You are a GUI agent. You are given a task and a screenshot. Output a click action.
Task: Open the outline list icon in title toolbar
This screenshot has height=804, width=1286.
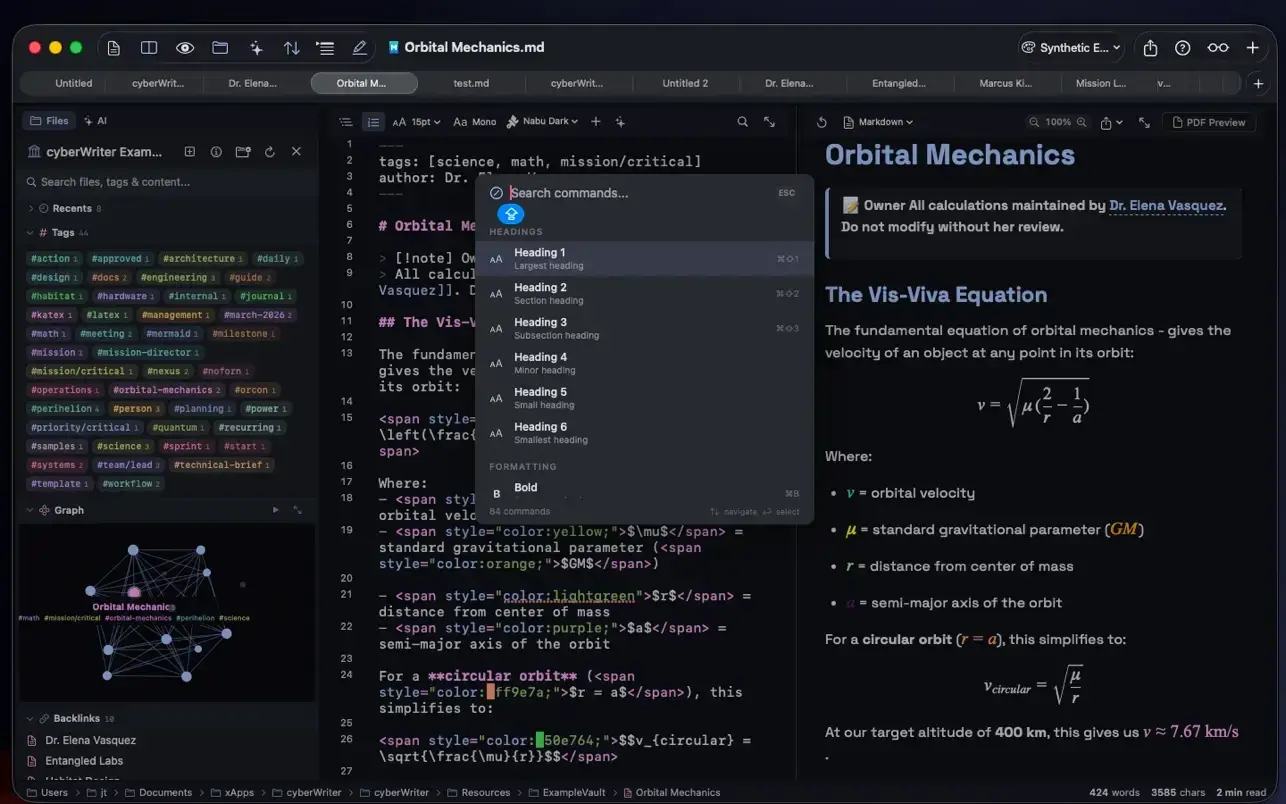[325, 48]
